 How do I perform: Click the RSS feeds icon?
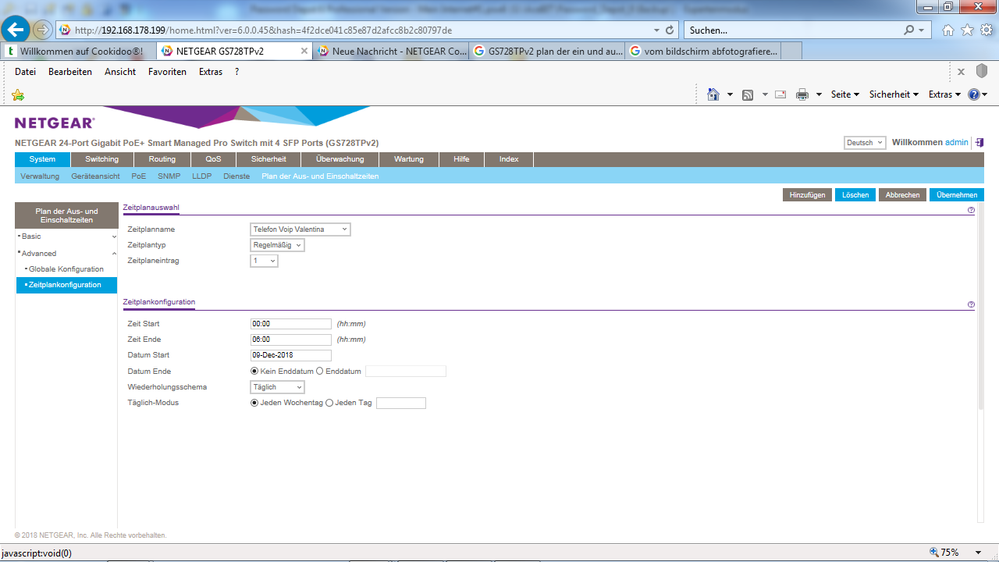pos(748,94)
